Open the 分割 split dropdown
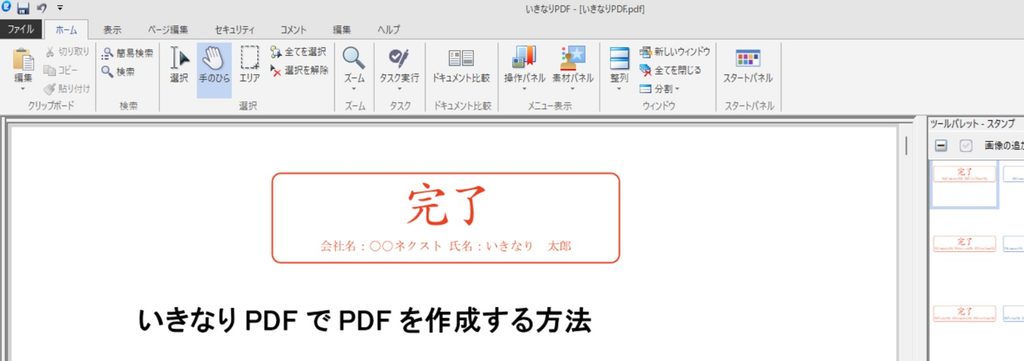 point(660,88)
